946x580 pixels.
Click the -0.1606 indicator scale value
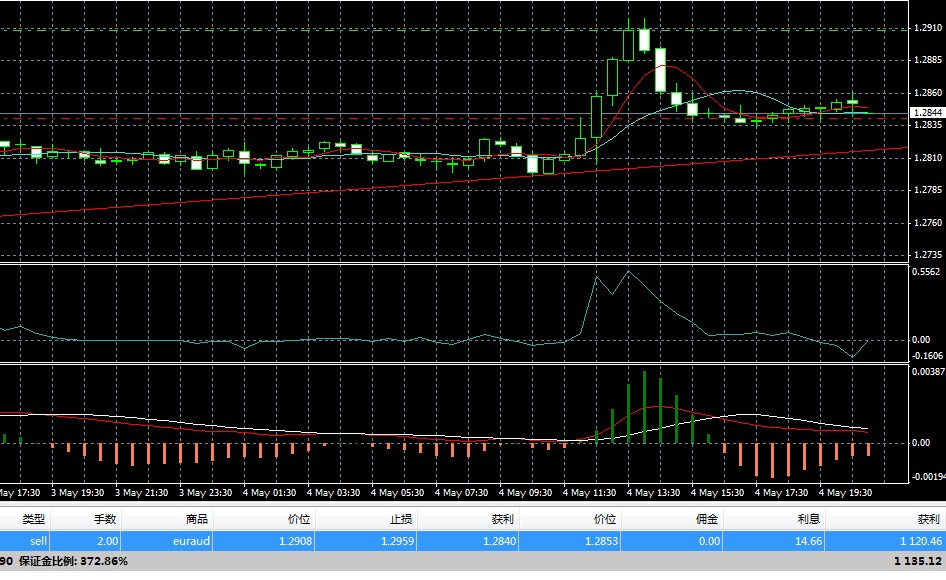click(927, 356)
